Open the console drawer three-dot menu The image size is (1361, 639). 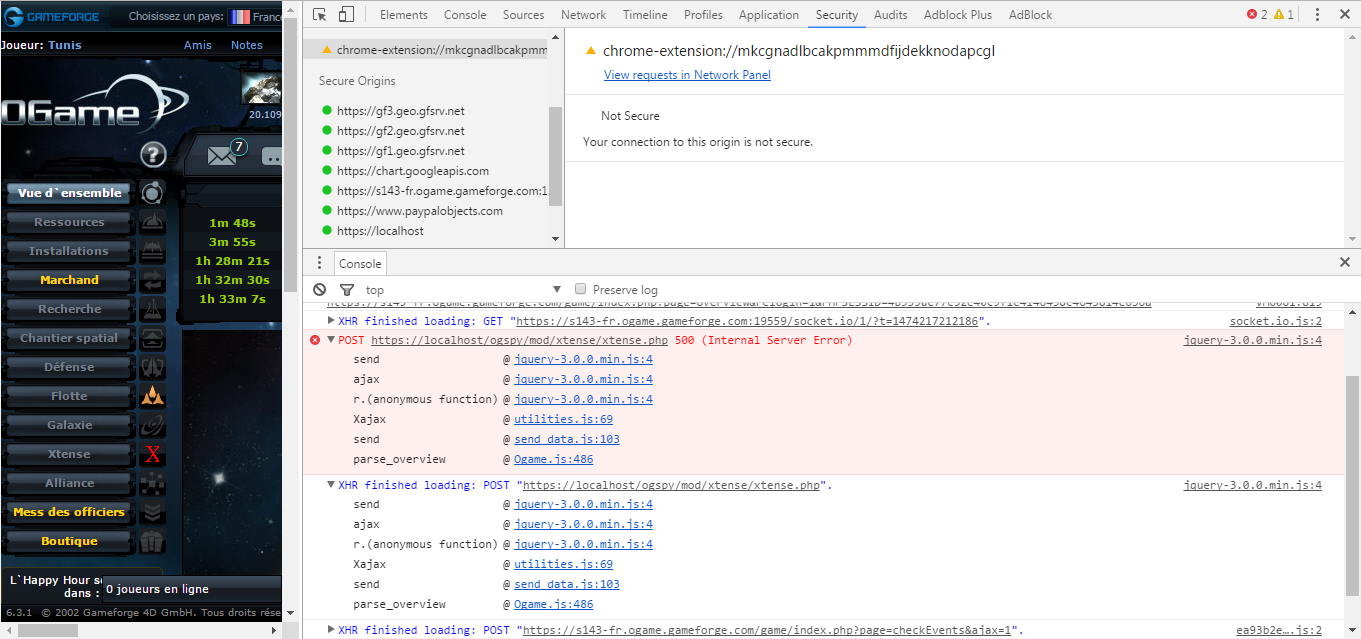[x=320, y=263]
